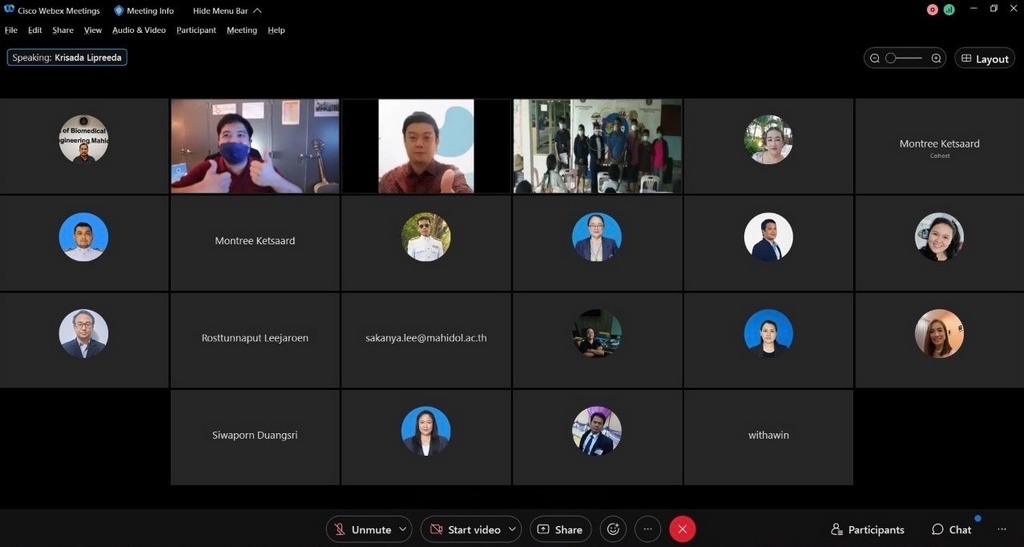The height and width of the screenshot is (547, 1024).
Task: Toggle the Participants panel
Action: 867,529
